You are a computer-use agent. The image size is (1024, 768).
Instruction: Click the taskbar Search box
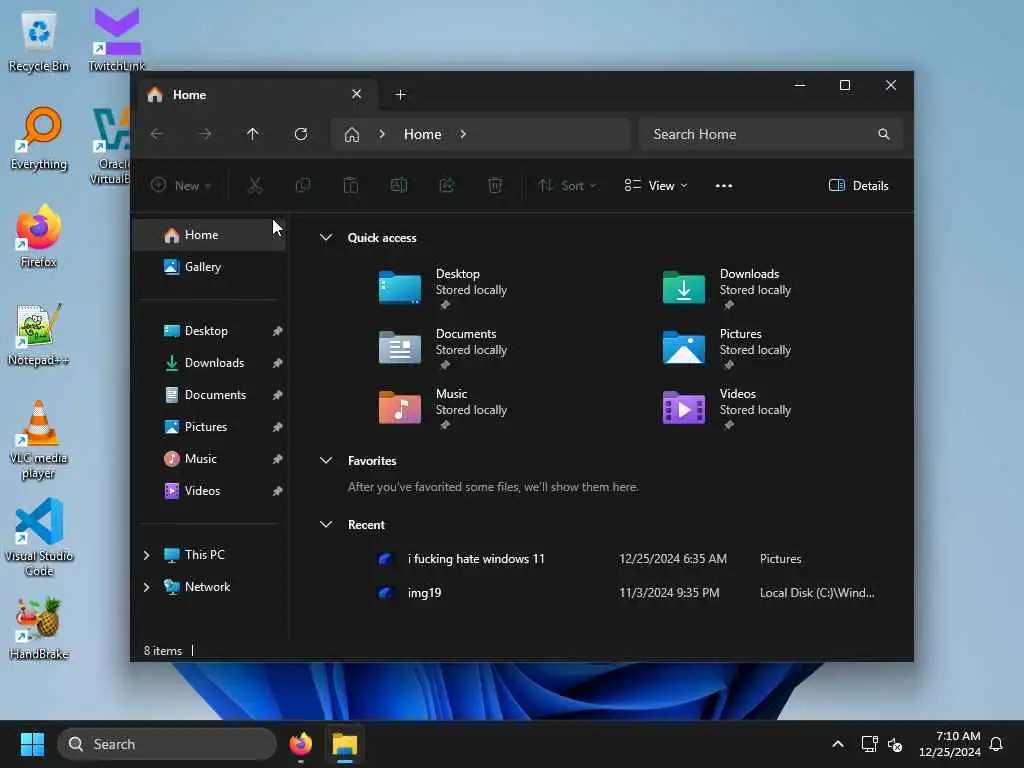(x=167, y=744)
